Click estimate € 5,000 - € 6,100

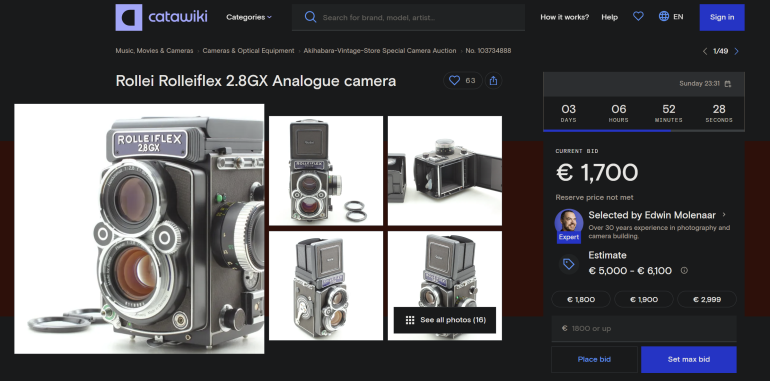[630, 271]
